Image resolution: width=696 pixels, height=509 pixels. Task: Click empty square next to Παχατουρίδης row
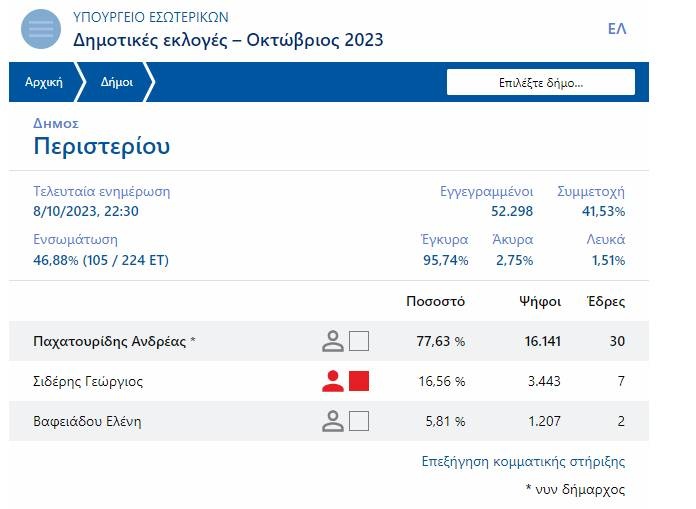[x=359, y=341]
